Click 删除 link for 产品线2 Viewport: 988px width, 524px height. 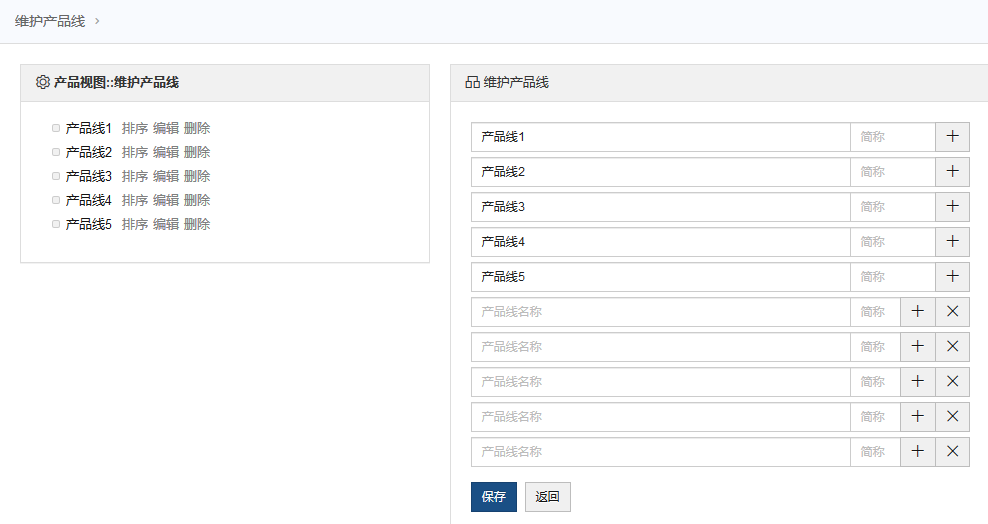pyautogui.click(x=197, y=152)
